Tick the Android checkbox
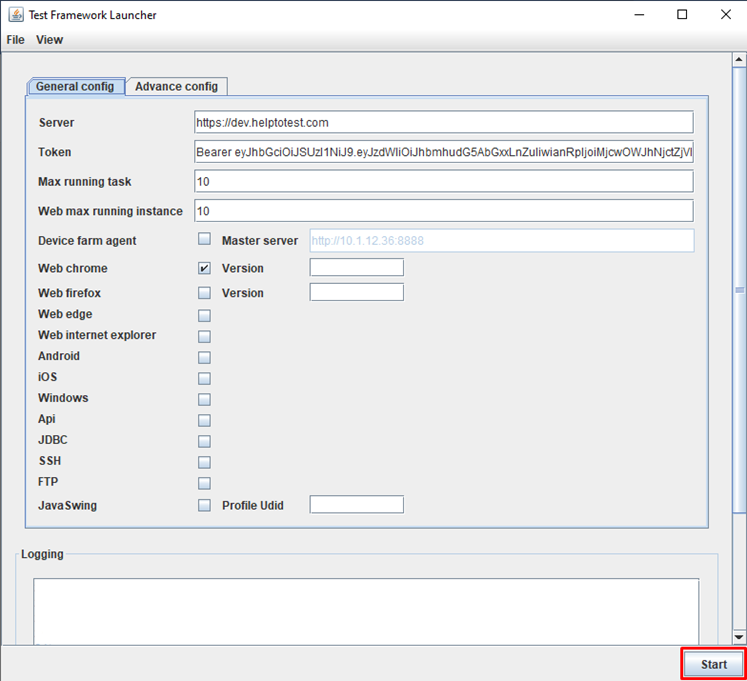747x681 pixels. point(204,357)
